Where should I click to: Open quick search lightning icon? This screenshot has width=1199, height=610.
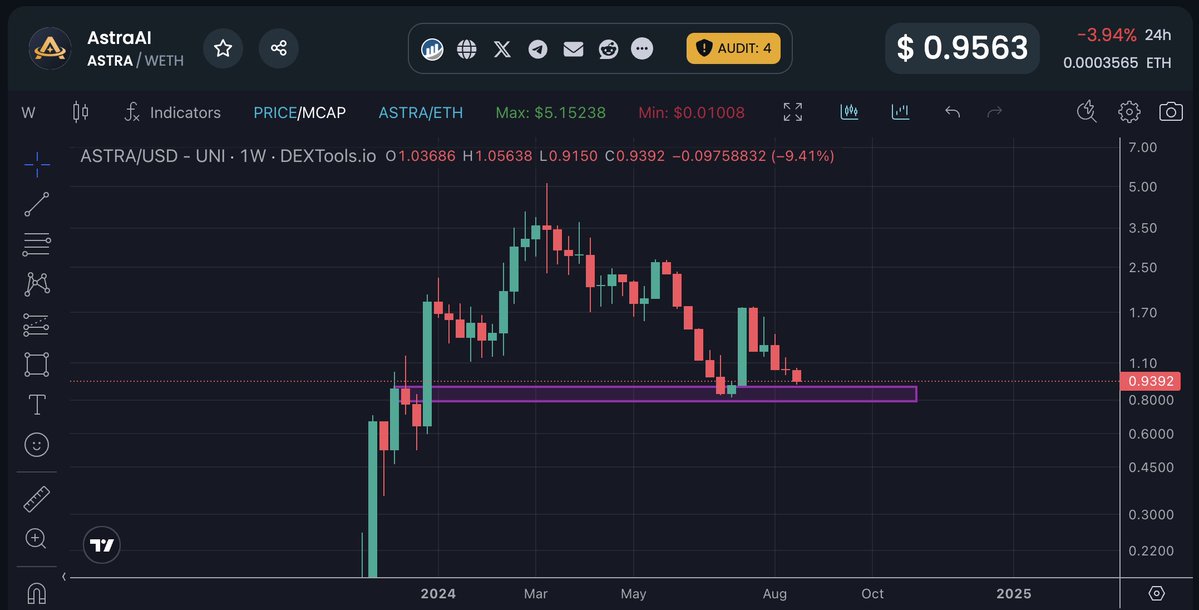1087,112
